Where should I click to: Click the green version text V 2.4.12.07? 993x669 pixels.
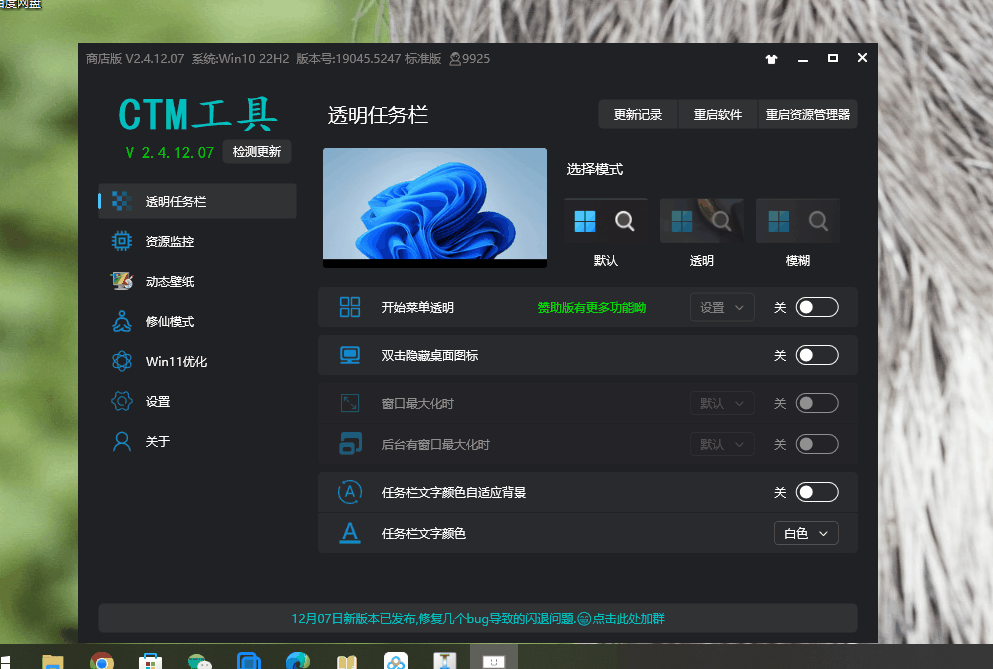point(170,153)
